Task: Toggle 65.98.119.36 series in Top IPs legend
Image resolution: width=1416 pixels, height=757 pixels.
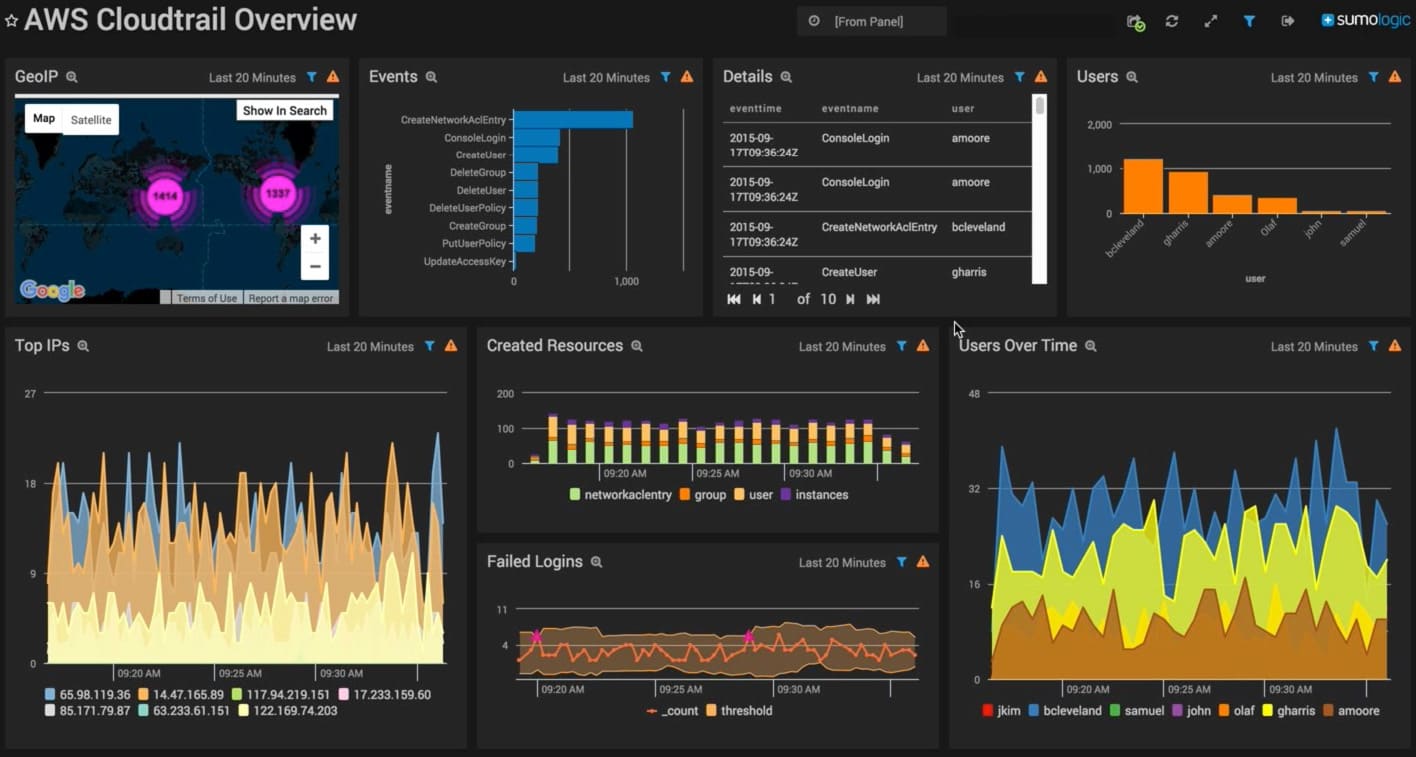Action: 87,694
